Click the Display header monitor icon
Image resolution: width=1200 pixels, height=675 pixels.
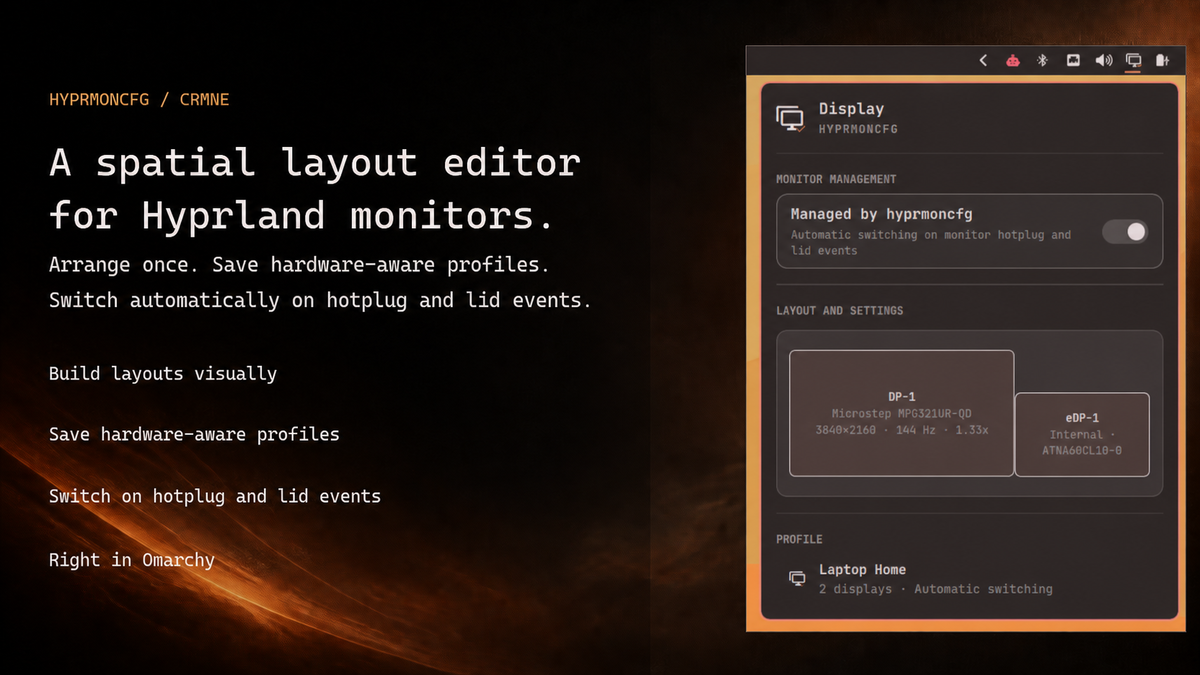(791, 118)
